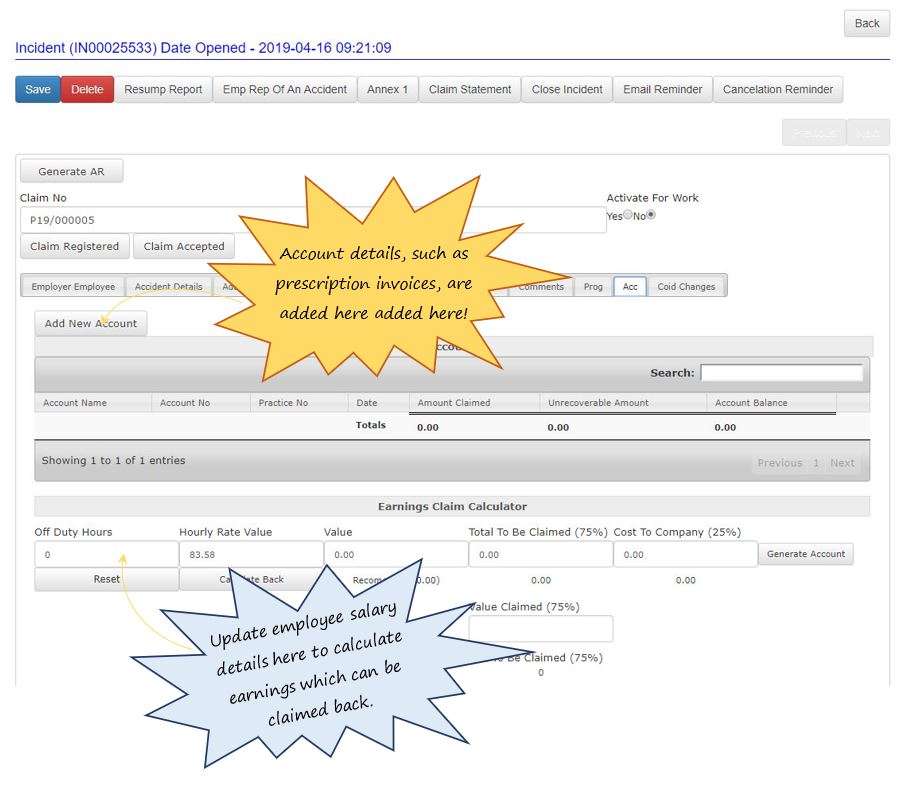Image resolution: width=905 pixels, height=785 pixels.
Task: Click inside the accounts Search field
Action: tap(781, 372)
